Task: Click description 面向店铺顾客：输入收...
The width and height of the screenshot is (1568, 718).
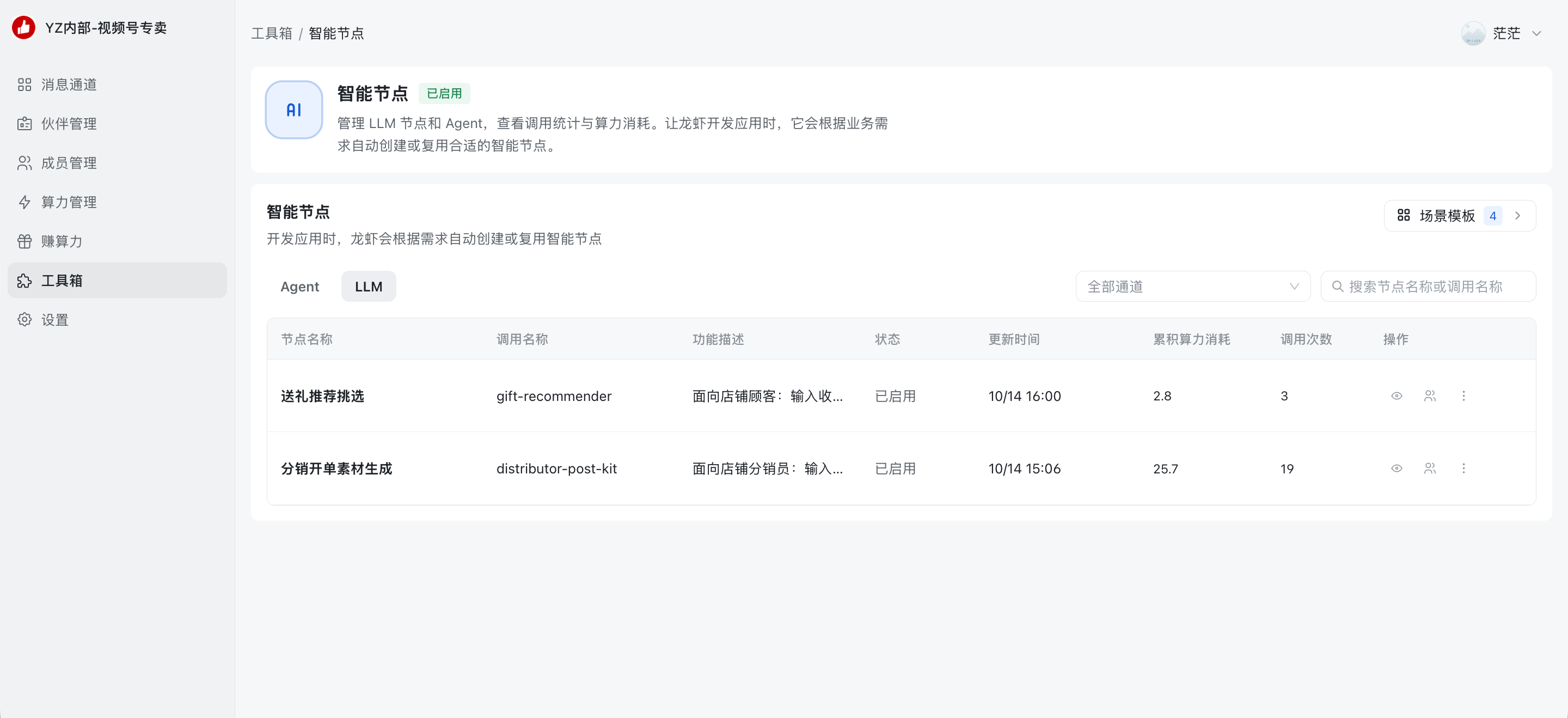Action: (767, 396)
